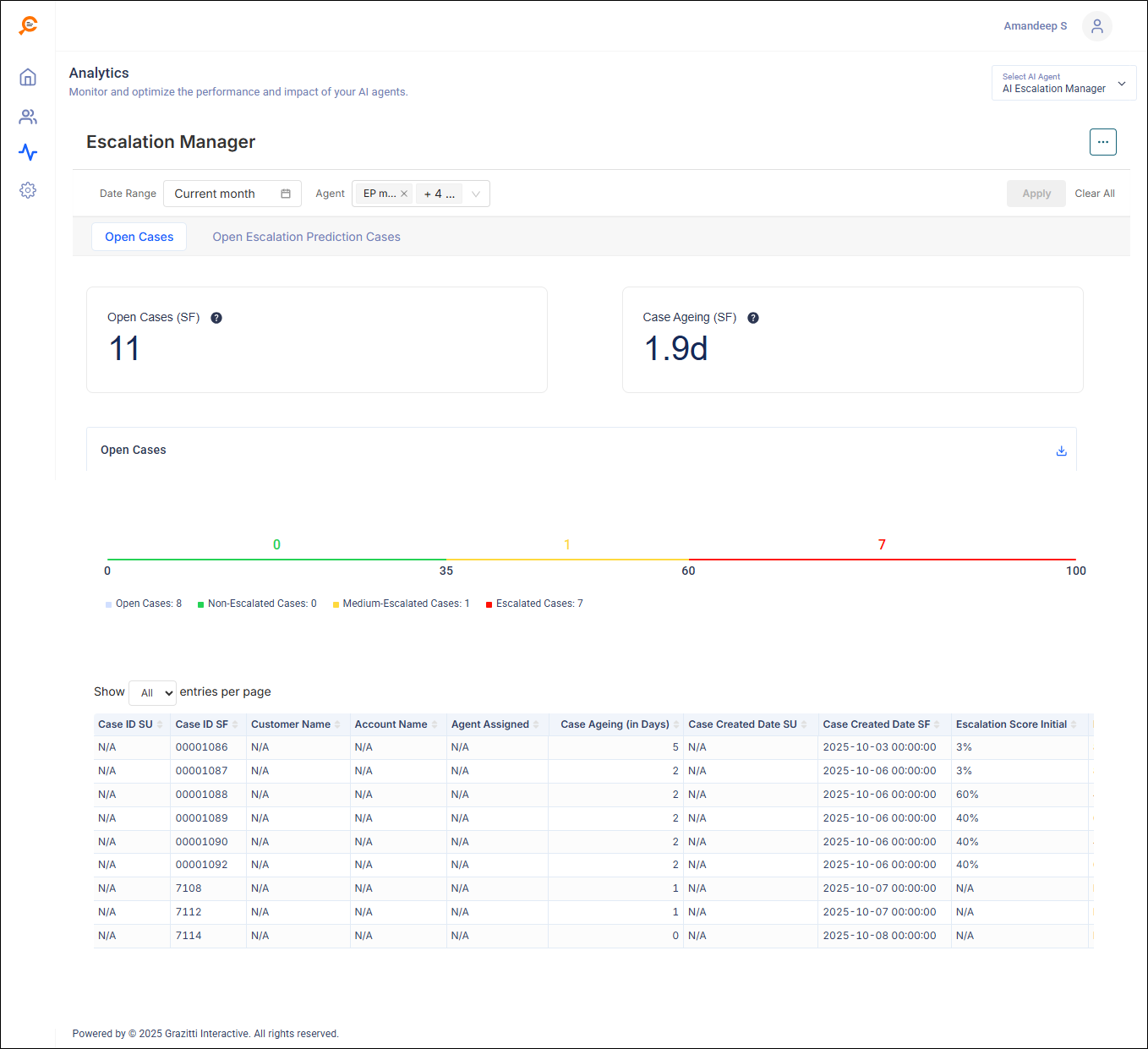Image resolution: width=1148 pixels, height=1049 pixels.
Task: Select the Analytics pulse icon in sidebar
Action: click(x=28, y=153)
